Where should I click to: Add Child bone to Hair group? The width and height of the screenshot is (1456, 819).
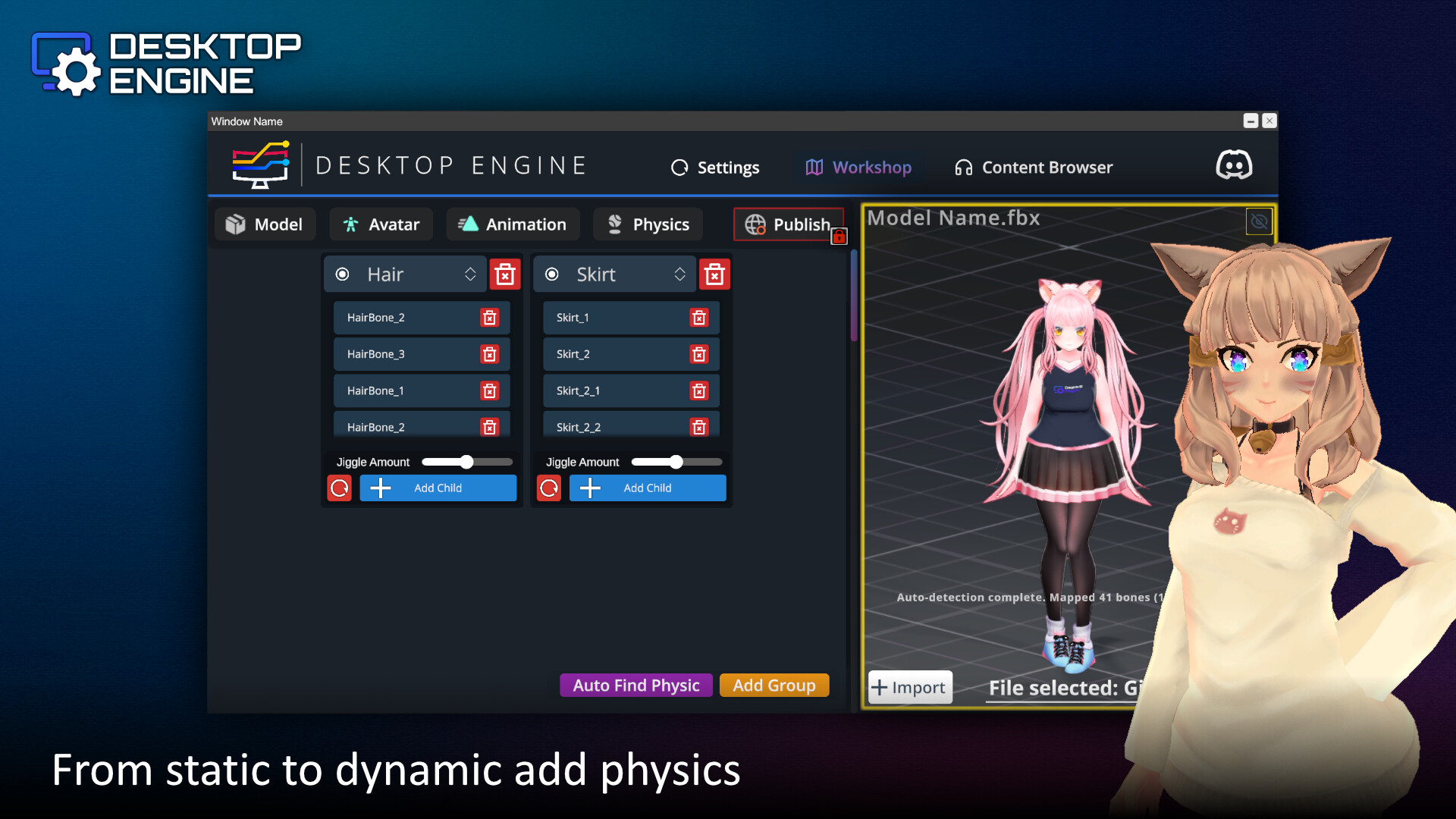pyautogui.click(x=438, y=488)
